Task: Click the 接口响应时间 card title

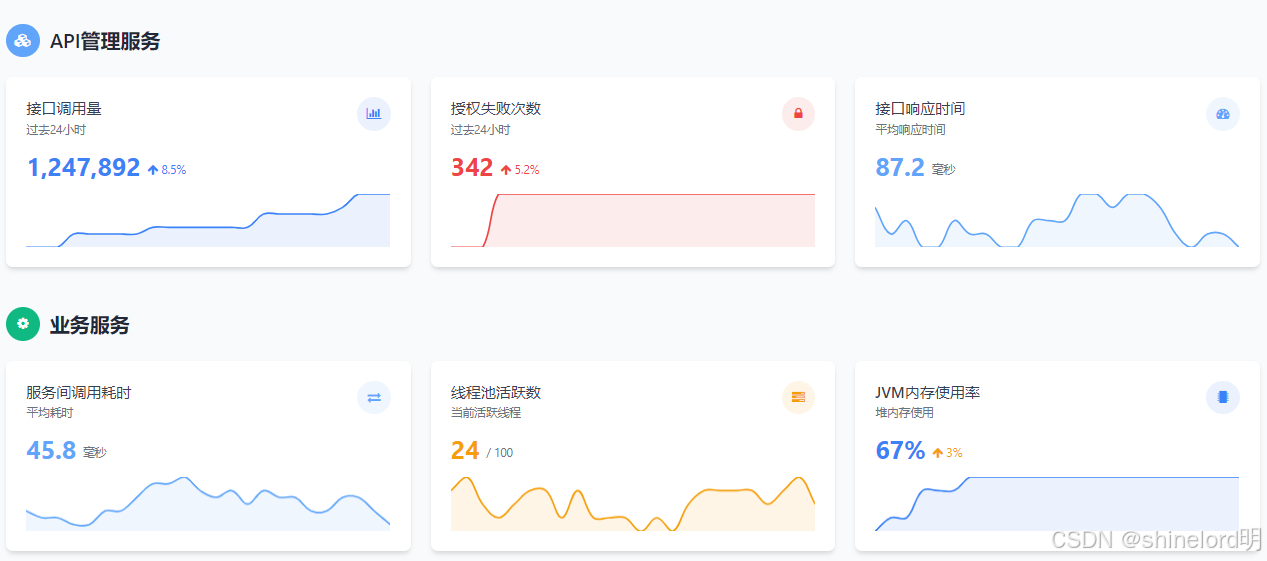Action: pyautogui.click(x=920, y=109)
